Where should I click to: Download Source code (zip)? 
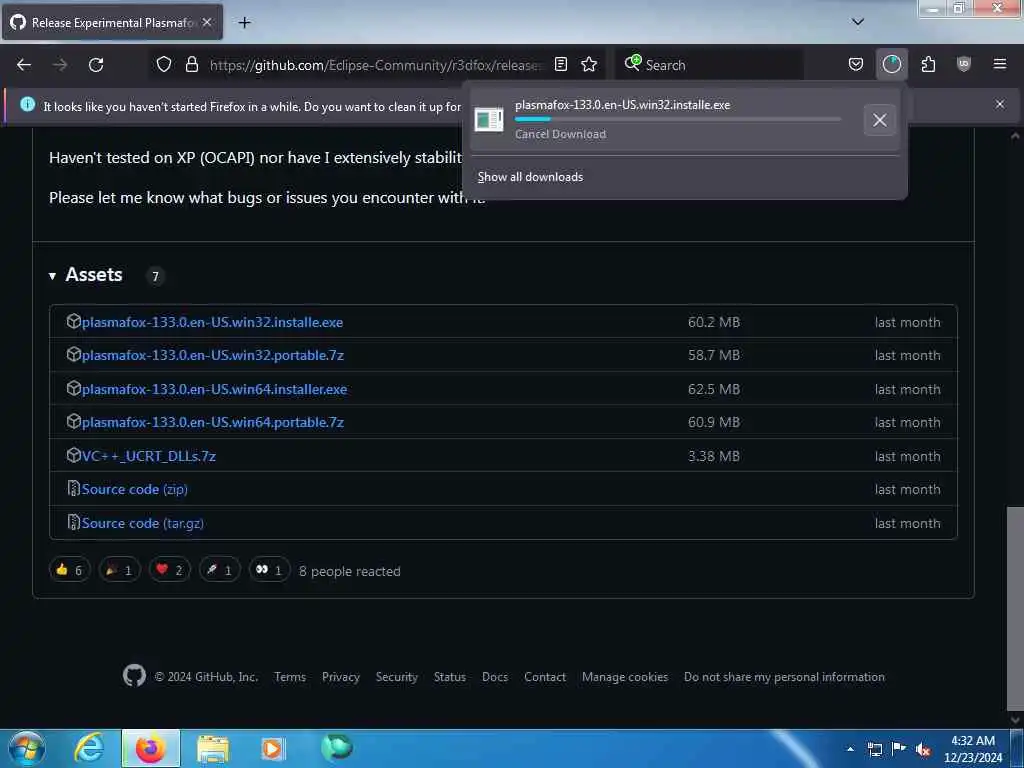pos(135,489)
